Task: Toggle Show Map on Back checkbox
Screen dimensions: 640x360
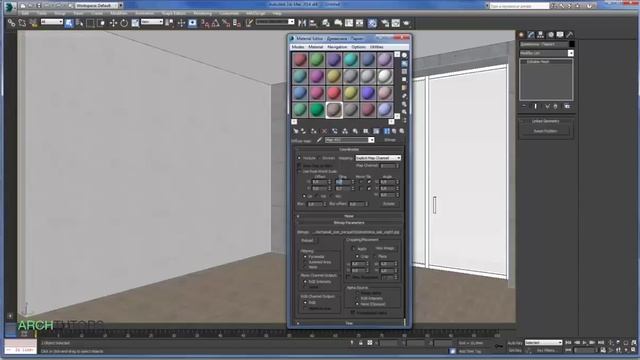Action: tap(299, 166)
